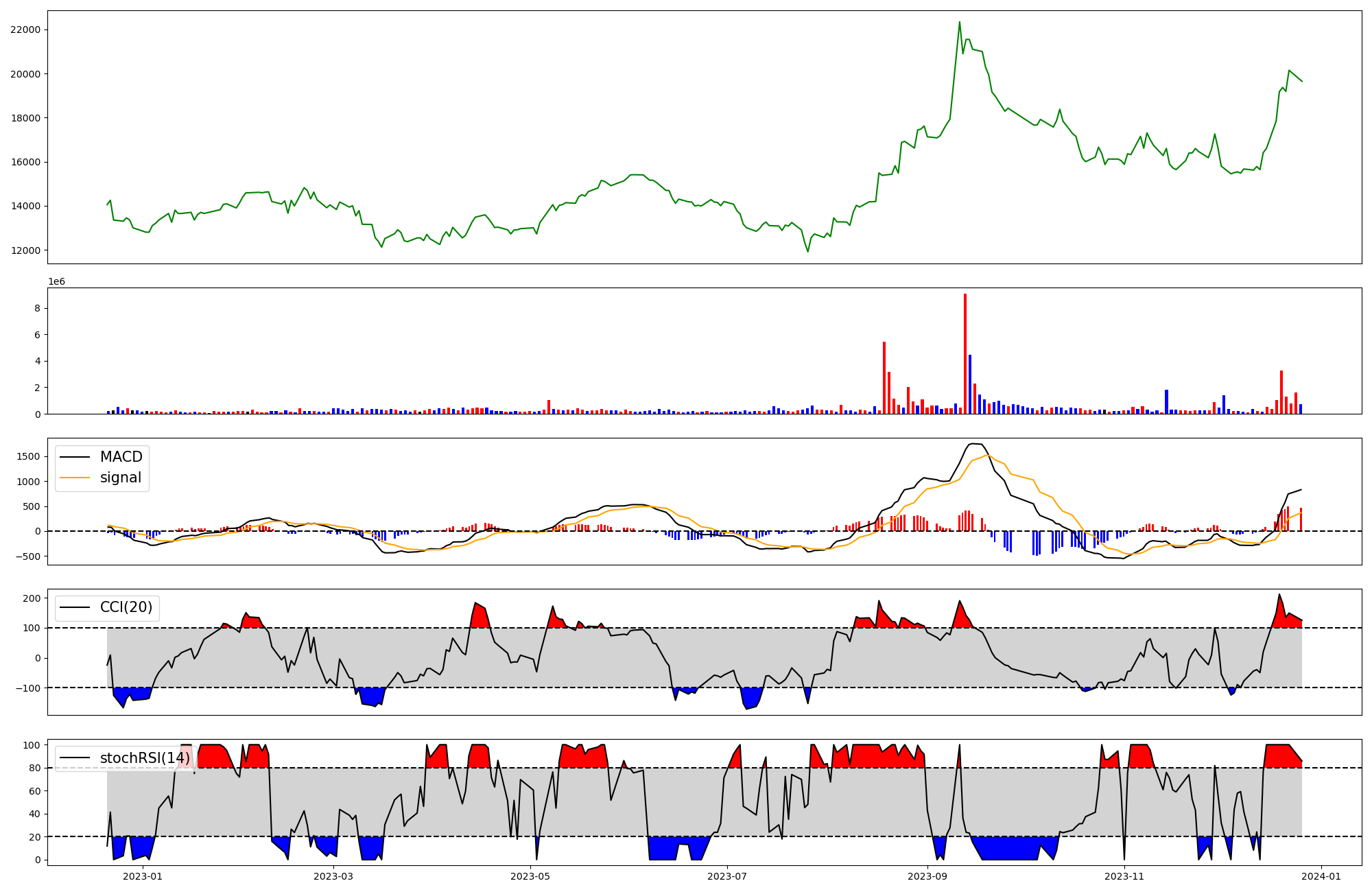Click the 2023-07 date tick label
The image size is (1372, 892).
[727, 876]
